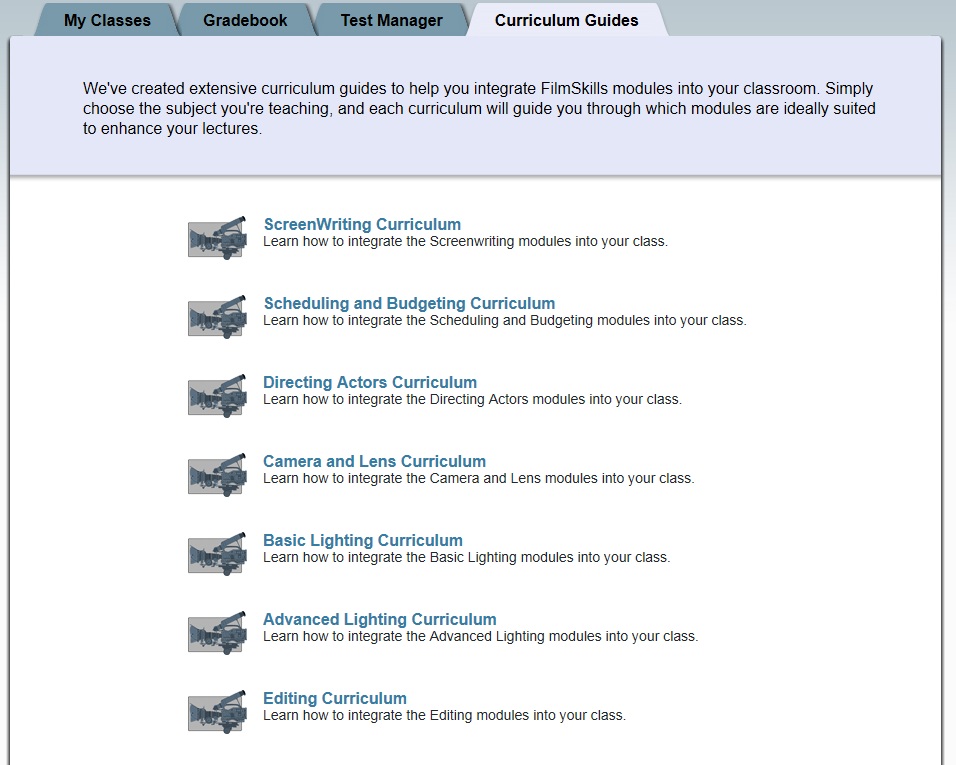Open the Scheduling and Budgeting Curriculum link
Viewport: 956px width, 765px height.
coord(409,303)
